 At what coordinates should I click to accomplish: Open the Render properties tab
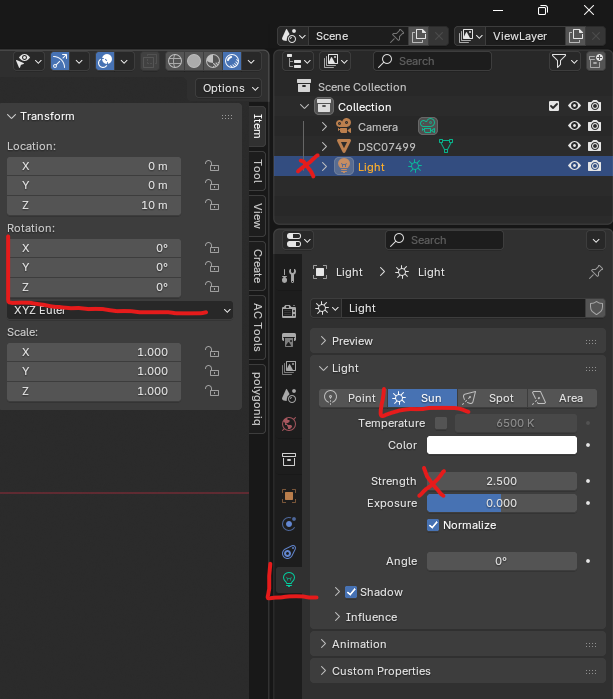pyautogui.click(x=288, y=310)
